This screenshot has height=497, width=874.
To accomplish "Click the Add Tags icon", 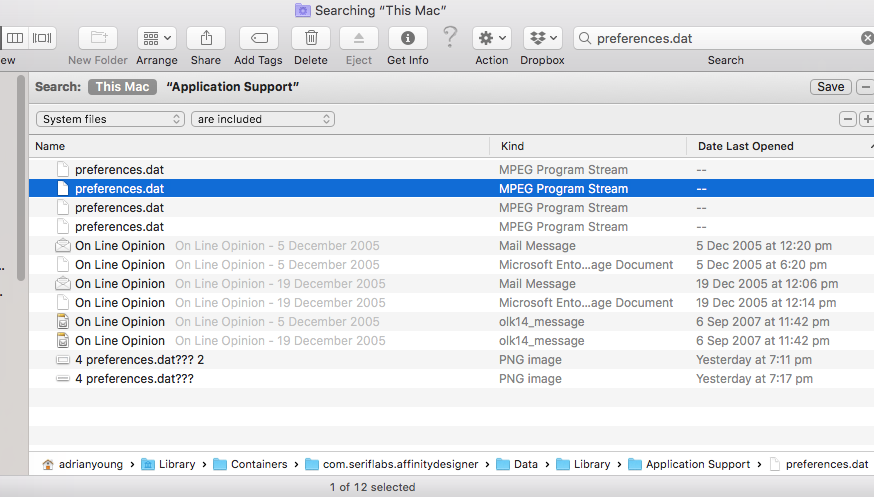I will tap(258, 38).
